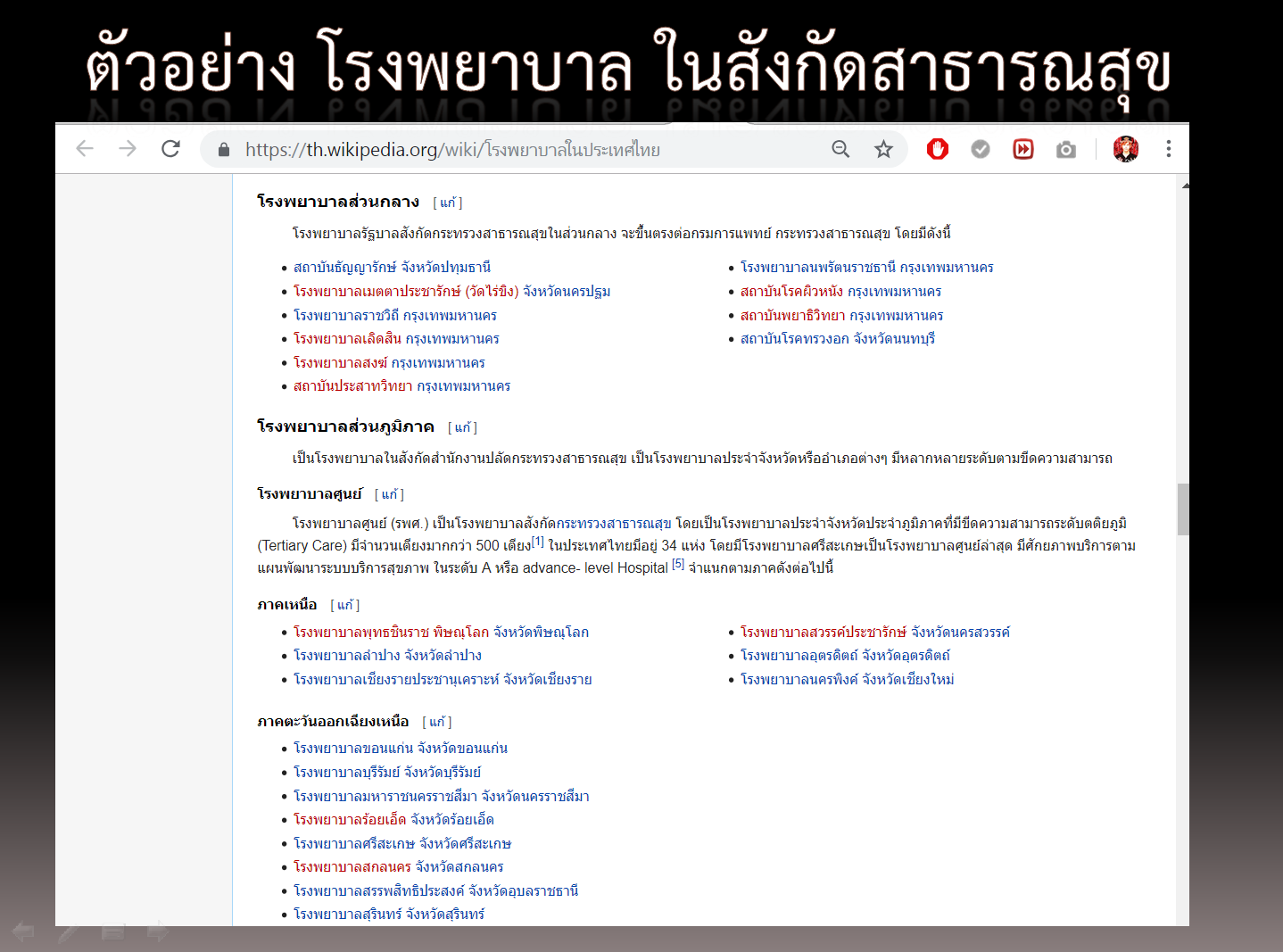Click the camera screenshot extension icon
1283x952 pixels.
pos(1065,149)
